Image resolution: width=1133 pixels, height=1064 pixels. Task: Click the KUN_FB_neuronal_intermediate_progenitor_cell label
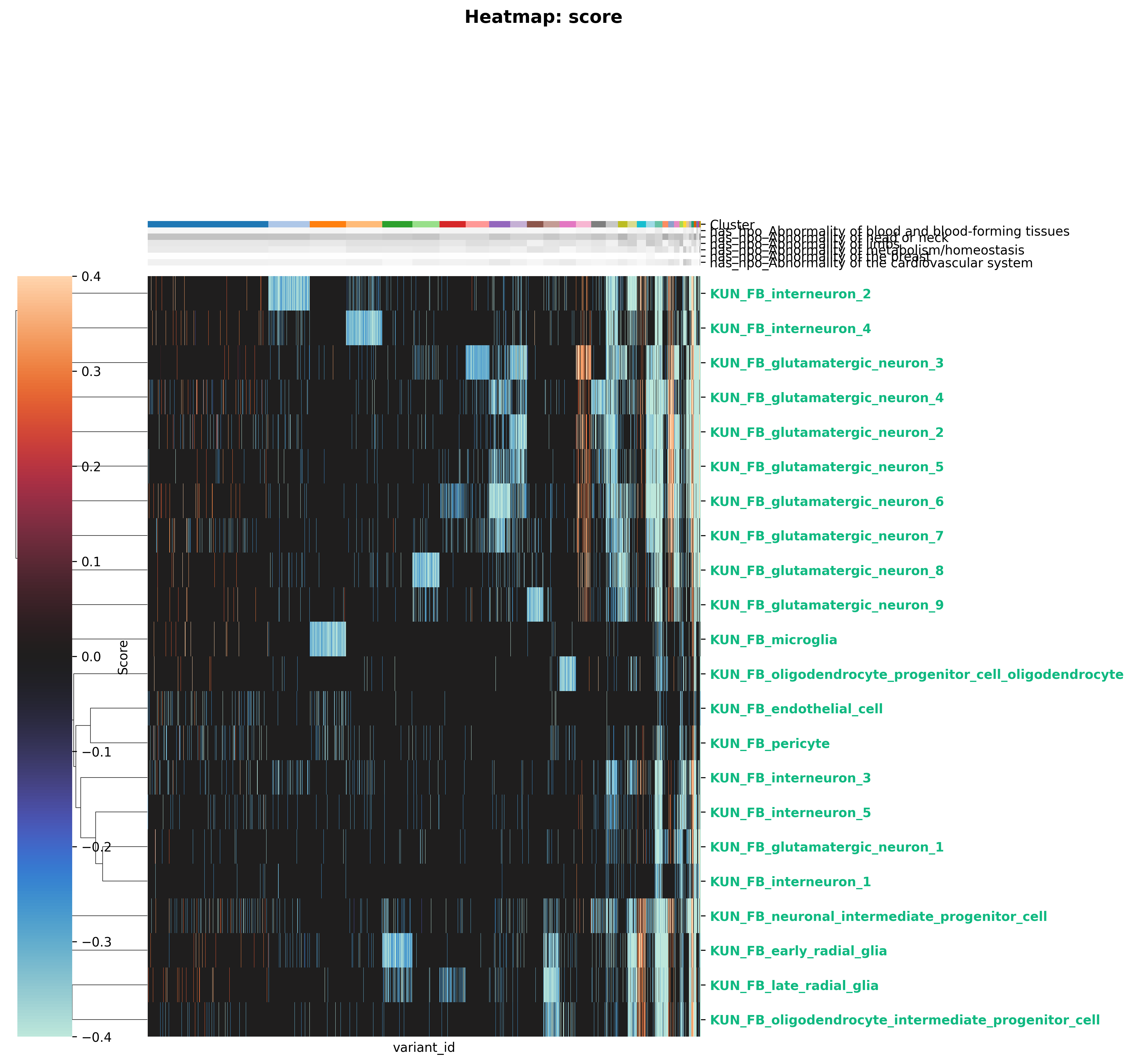(878, 916)
